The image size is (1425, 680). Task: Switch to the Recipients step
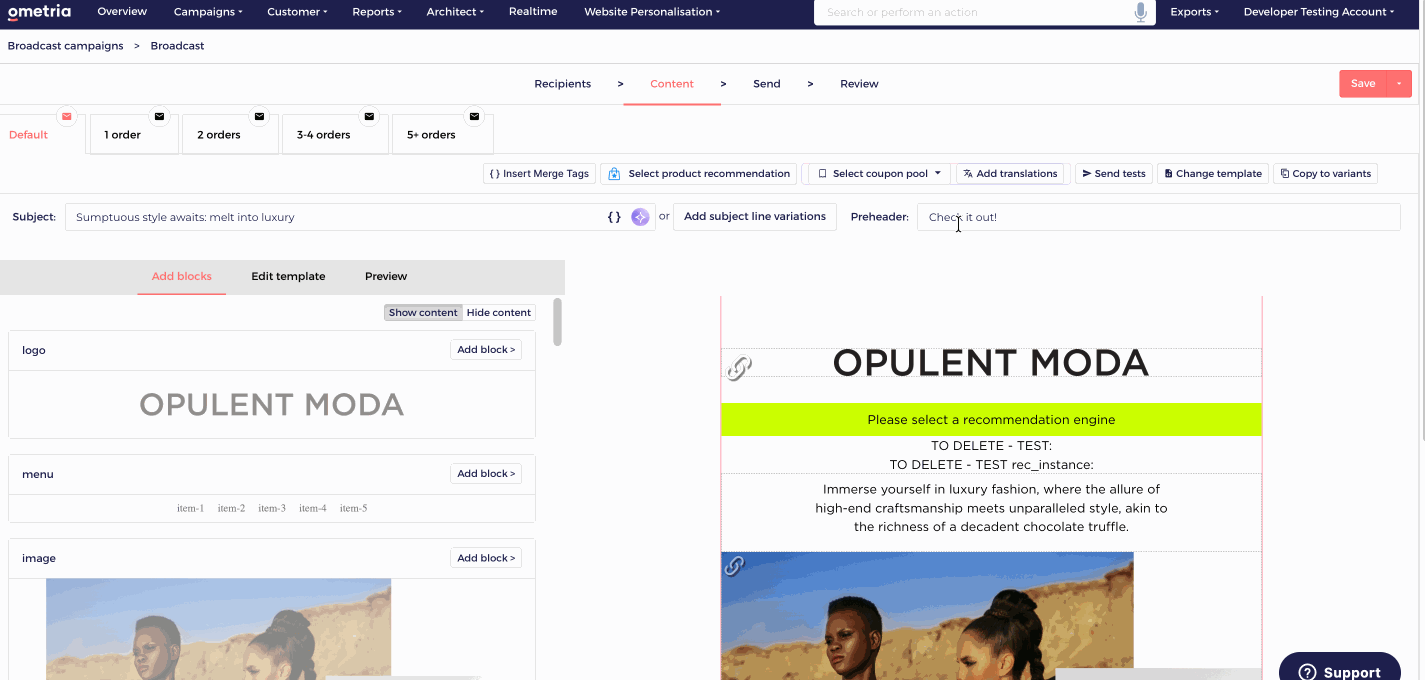coord(562,84)
